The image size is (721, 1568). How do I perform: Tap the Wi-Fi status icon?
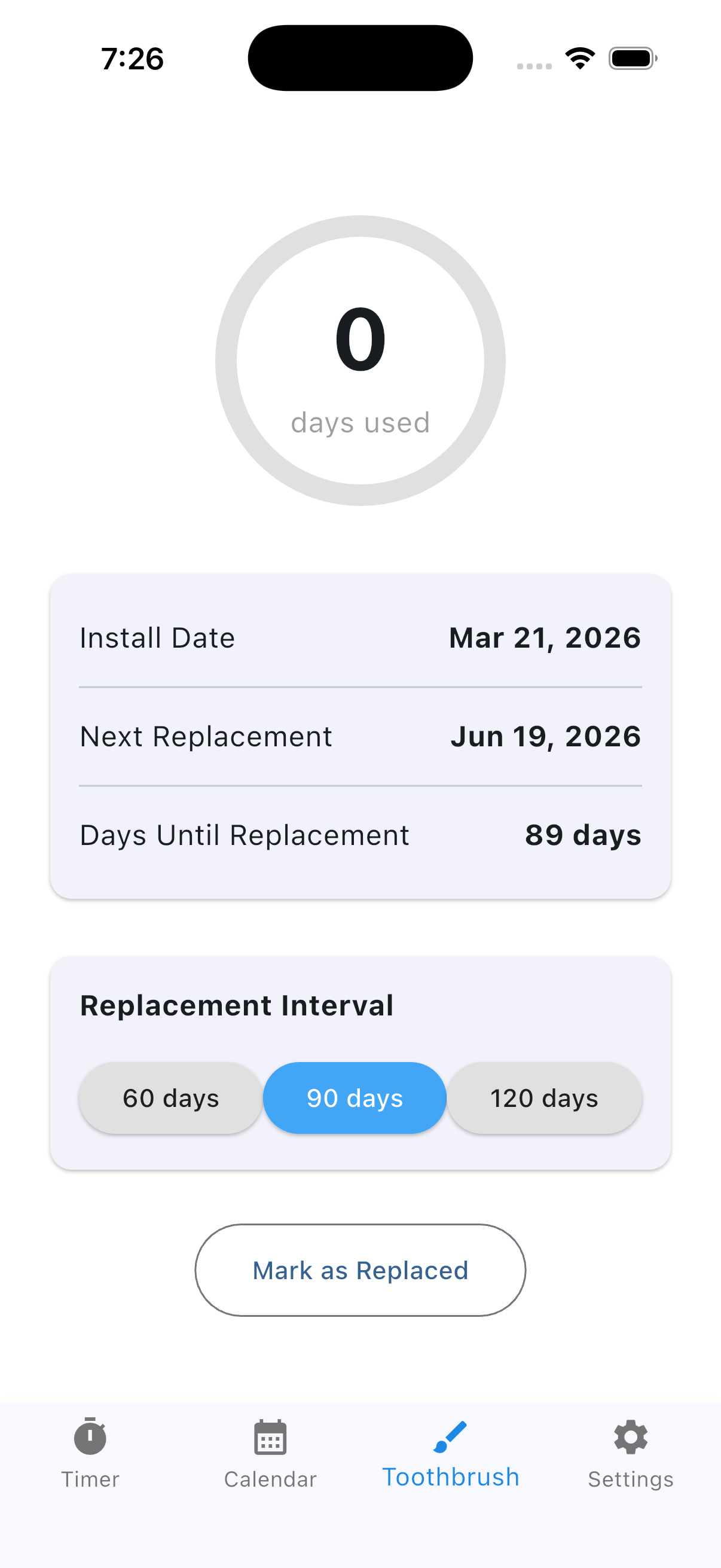click(580, 59)
